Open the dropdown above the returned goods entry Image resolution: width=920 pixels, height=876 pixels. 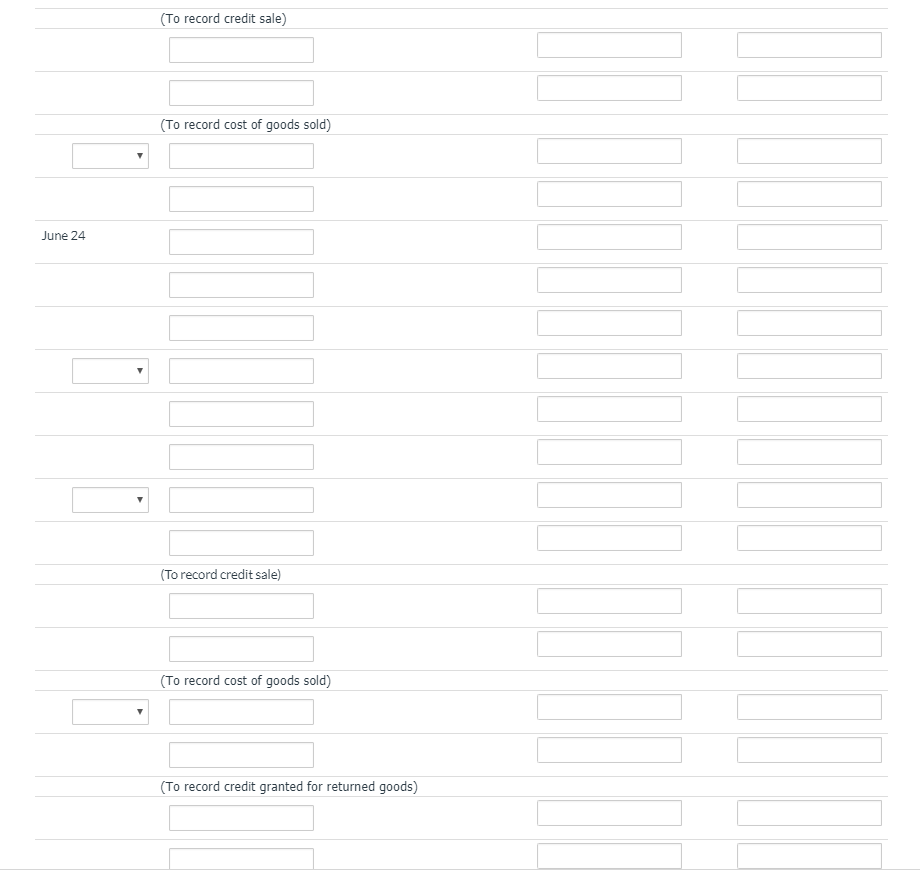(110, 711)
